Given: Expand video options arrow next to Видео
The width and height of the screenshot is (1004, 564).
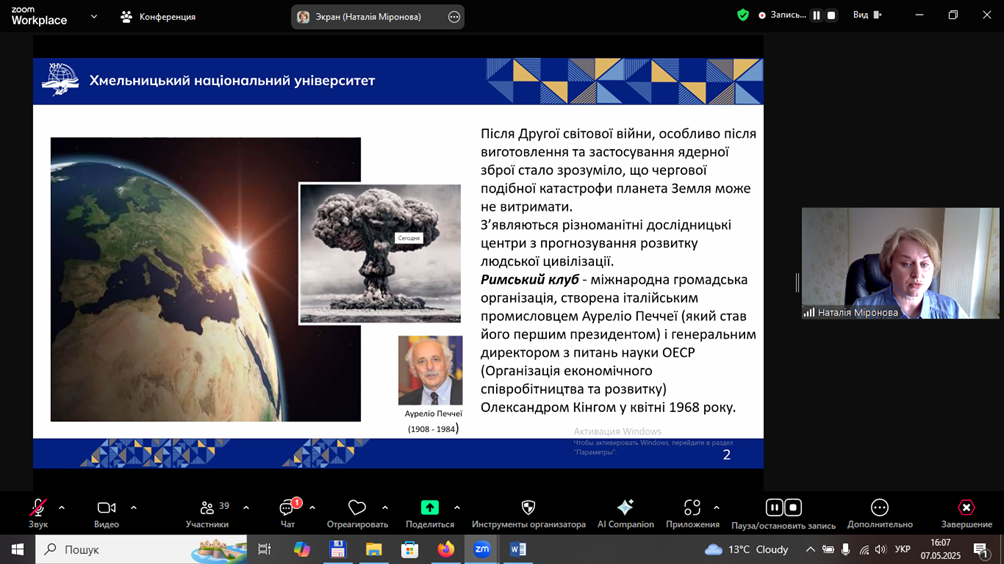Looking at the screenshot, I should click(x=134, y=508).
